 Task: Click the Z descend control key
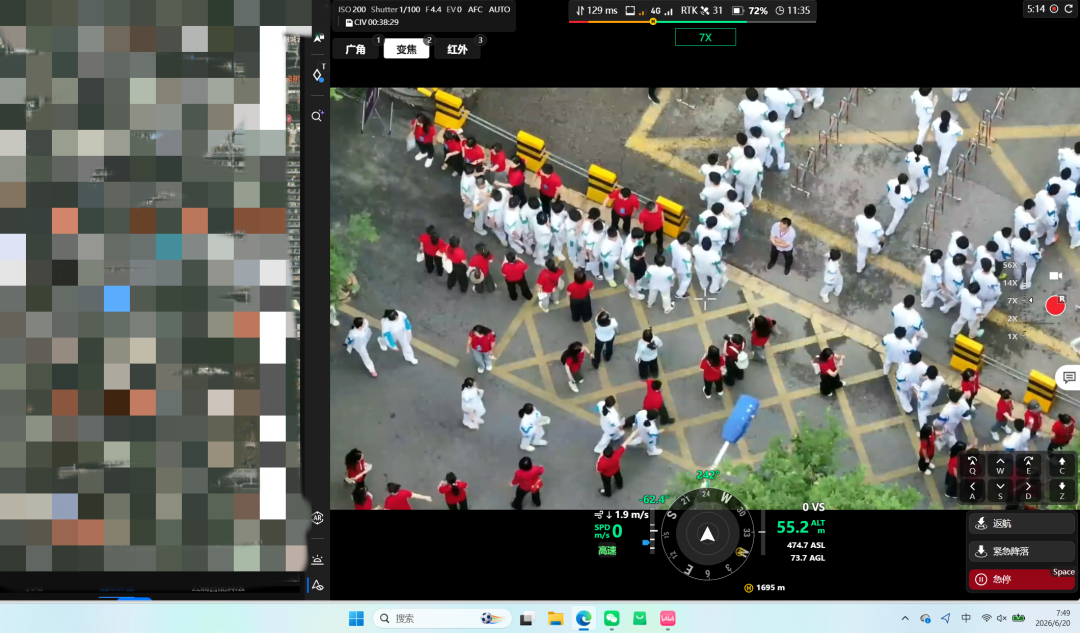1062,490
